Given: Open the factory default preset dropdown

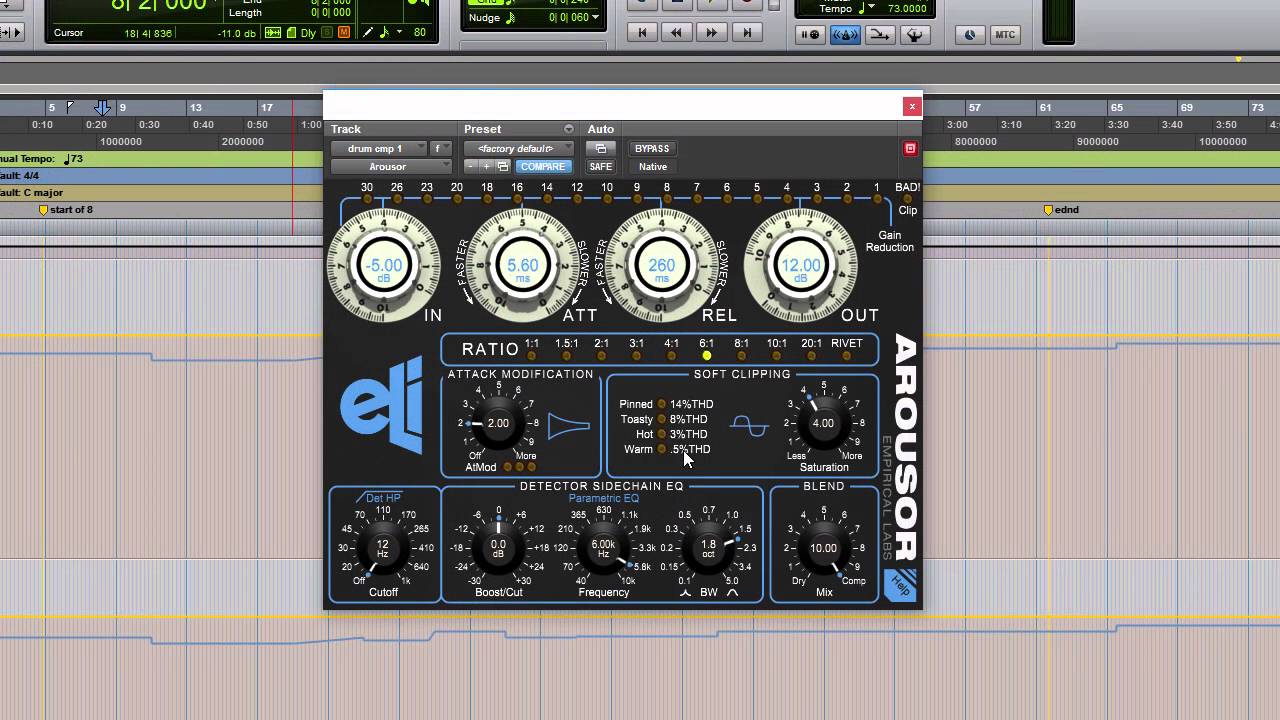Looking at the screenshot, I should [x=518, y=148].
